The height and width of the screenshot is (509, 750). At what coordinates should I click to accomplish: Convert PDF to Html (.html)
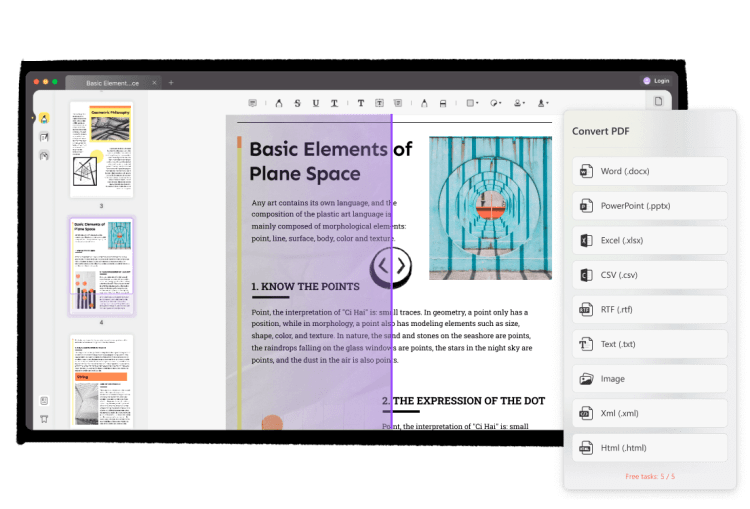click(650, 448)
